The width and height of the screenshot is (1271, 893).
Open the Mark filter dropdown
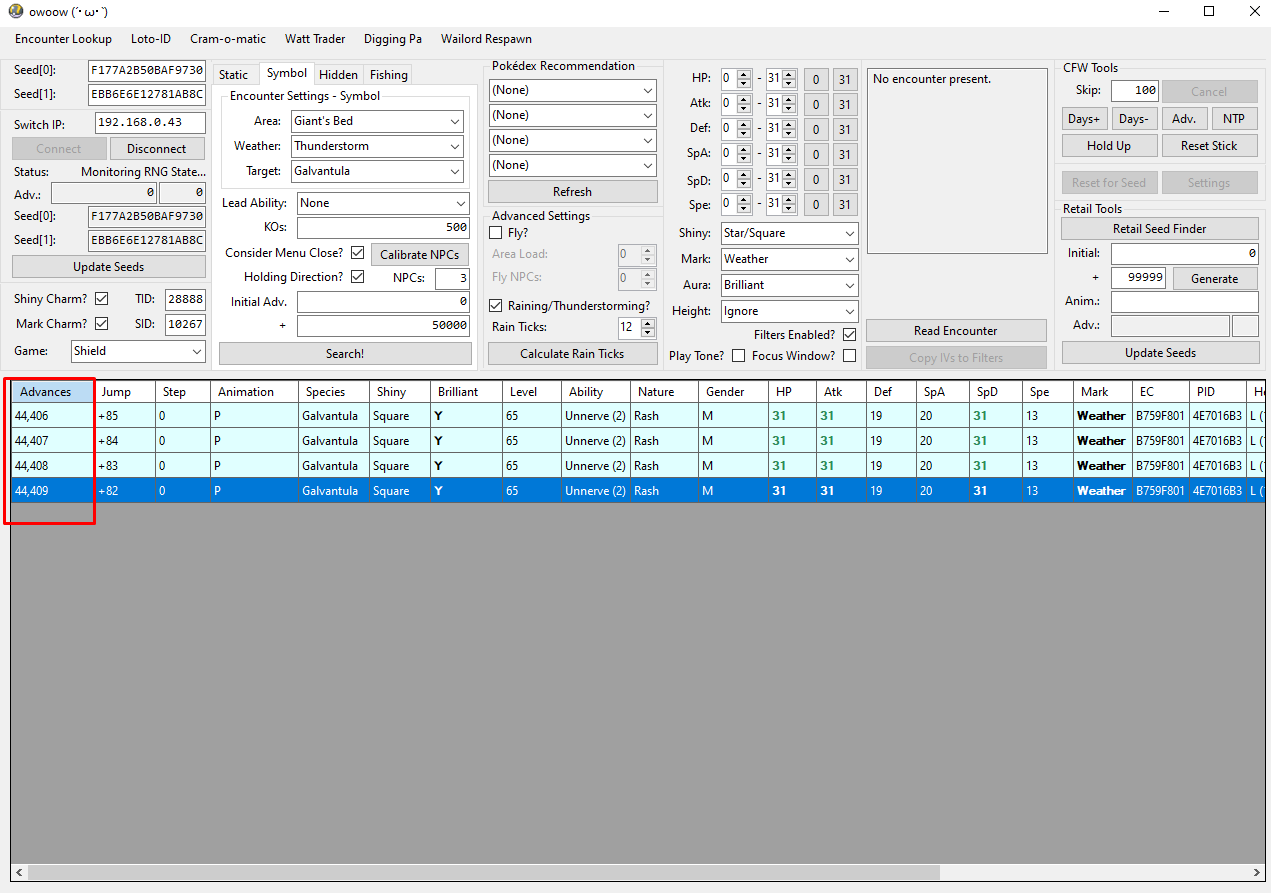(x=790, y=259)
